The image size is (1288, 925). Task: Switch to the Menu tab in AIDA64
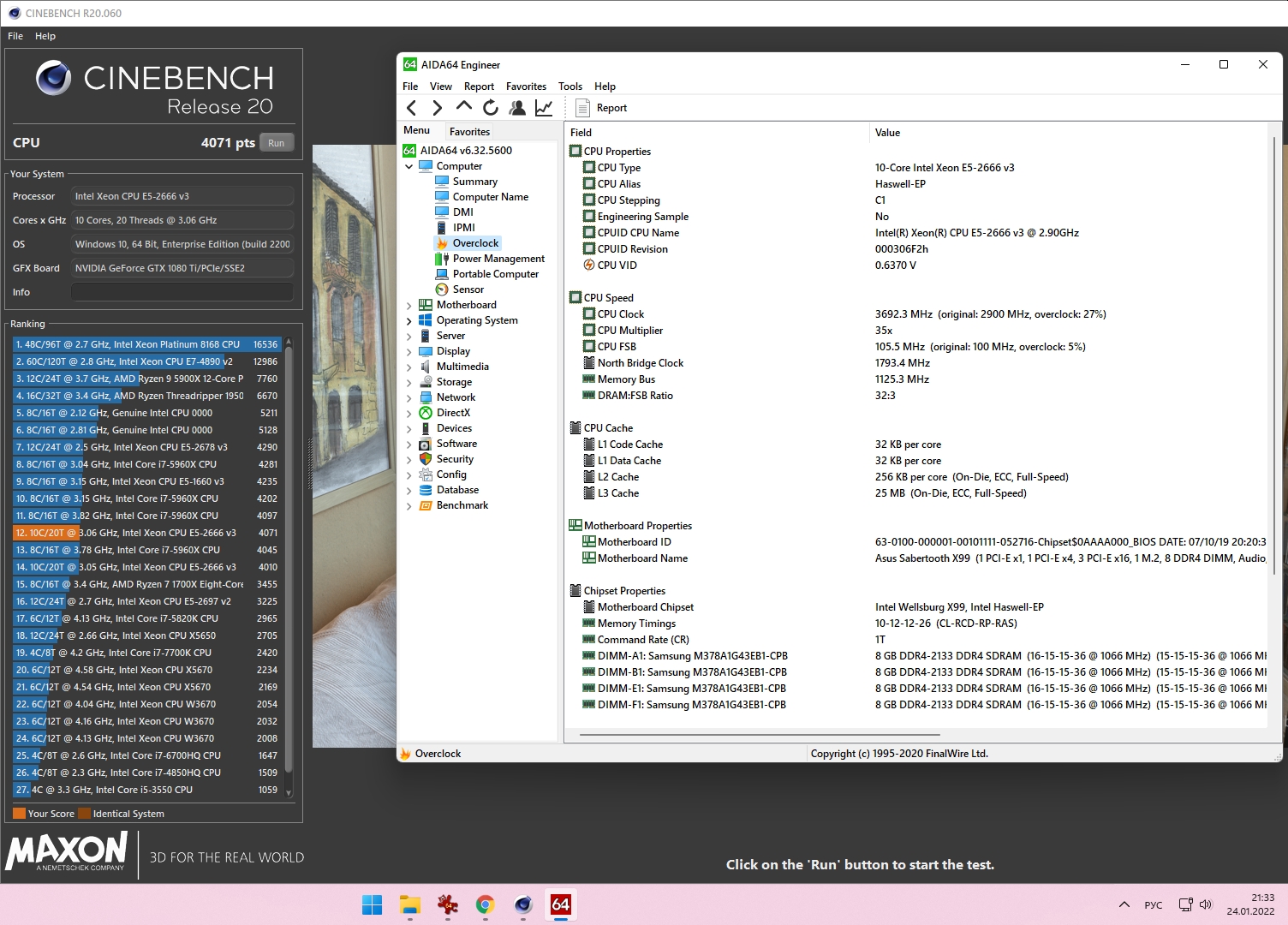point(417,130)
